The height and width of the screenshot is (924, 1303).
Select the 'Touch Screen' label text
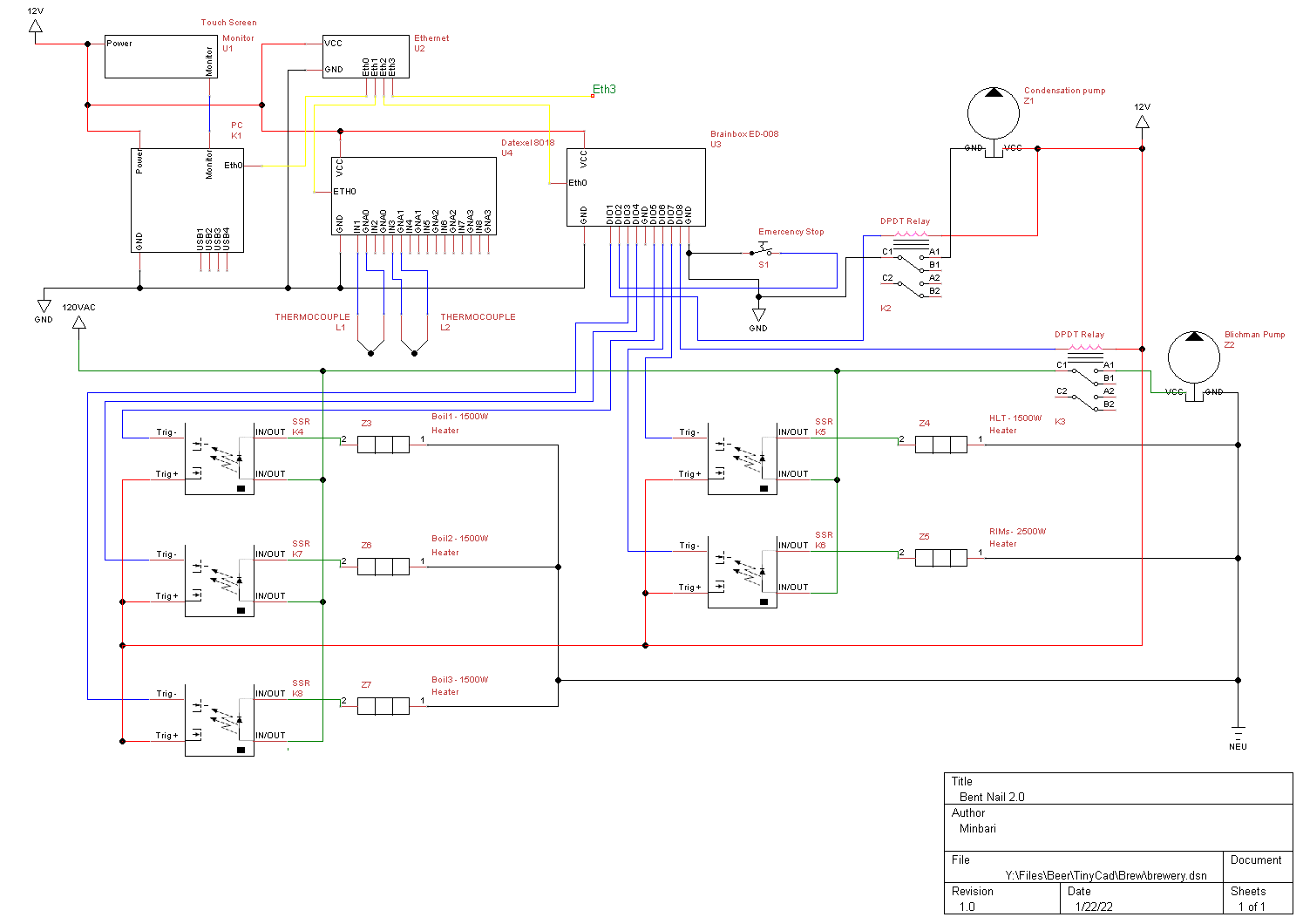click(229, 23)
